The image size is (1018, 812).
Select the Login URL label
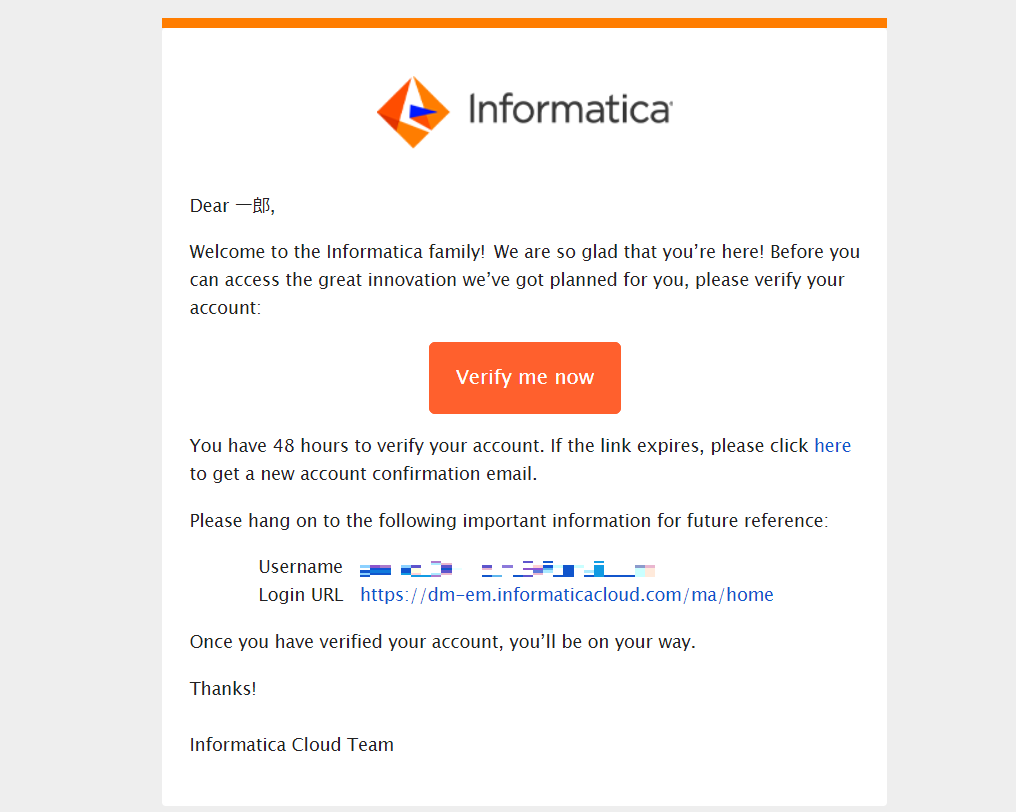pos(300,595)
